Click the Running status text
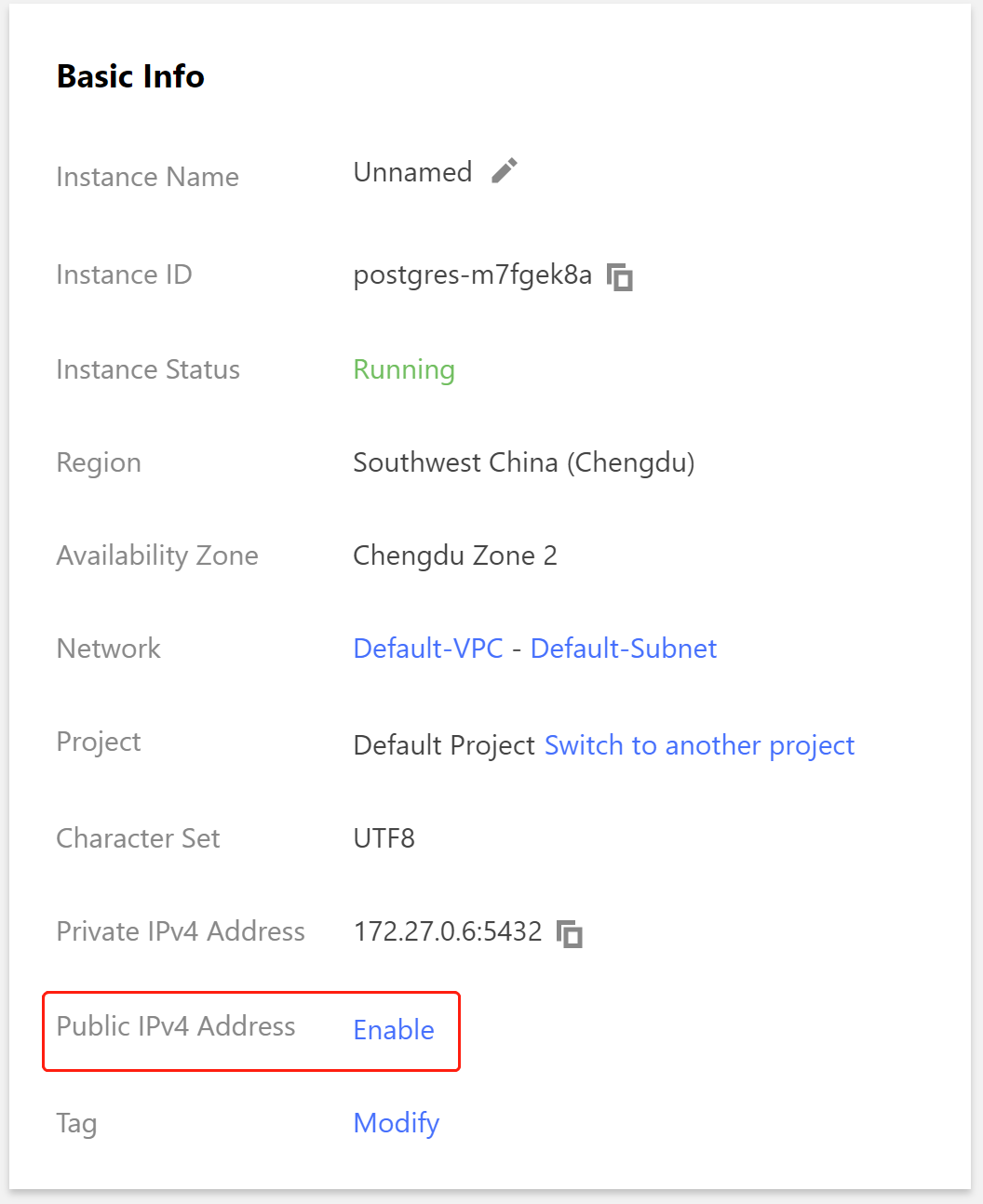983x1204 pixels. [x=404, y=369]
